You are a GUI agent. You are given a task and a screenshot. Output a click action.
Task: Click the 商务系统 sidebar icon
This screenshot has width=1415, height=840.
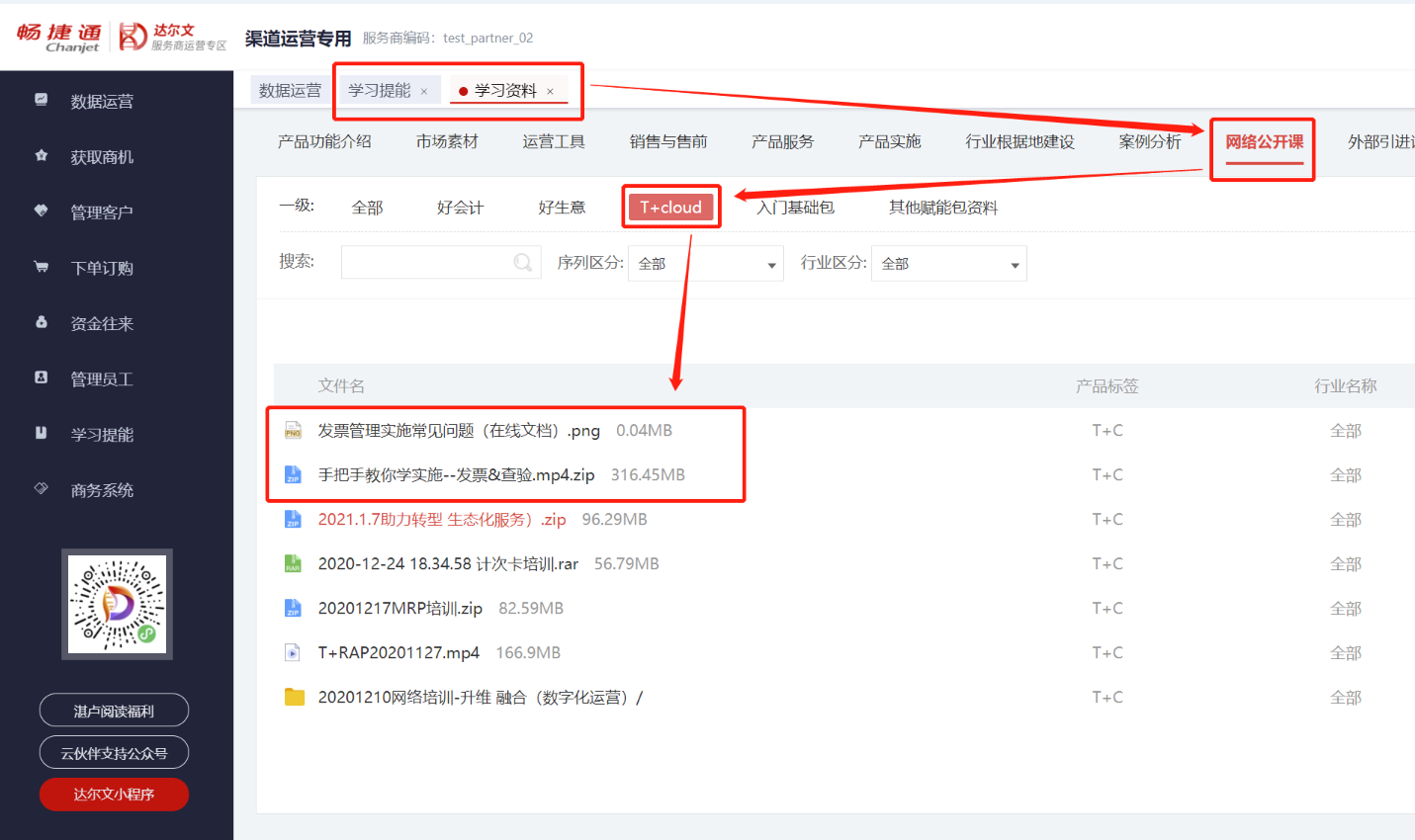[x=42, y=488]
